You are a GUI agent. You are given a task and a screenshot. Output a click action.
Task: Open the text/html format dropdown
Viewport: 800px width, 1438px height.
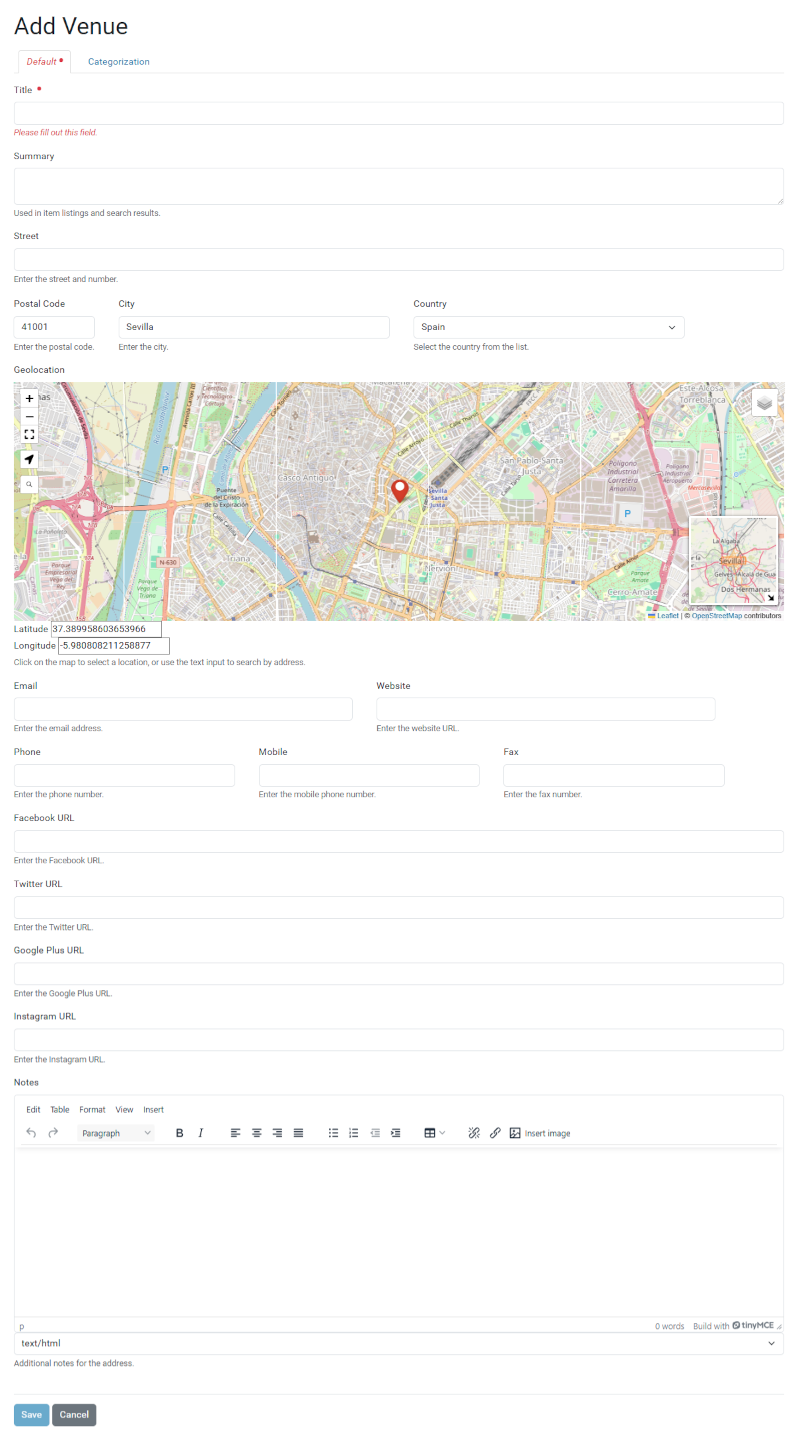click(399, 1343)
